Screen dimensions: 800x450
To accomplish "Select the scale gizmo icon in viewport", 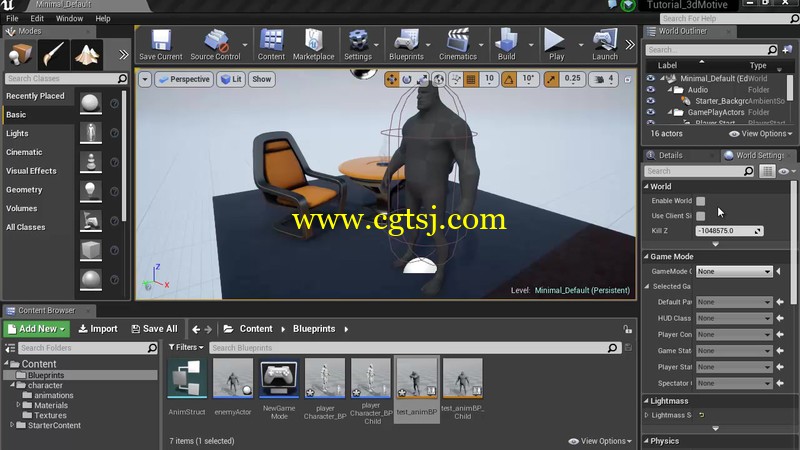I will click(x=422, y=79).
